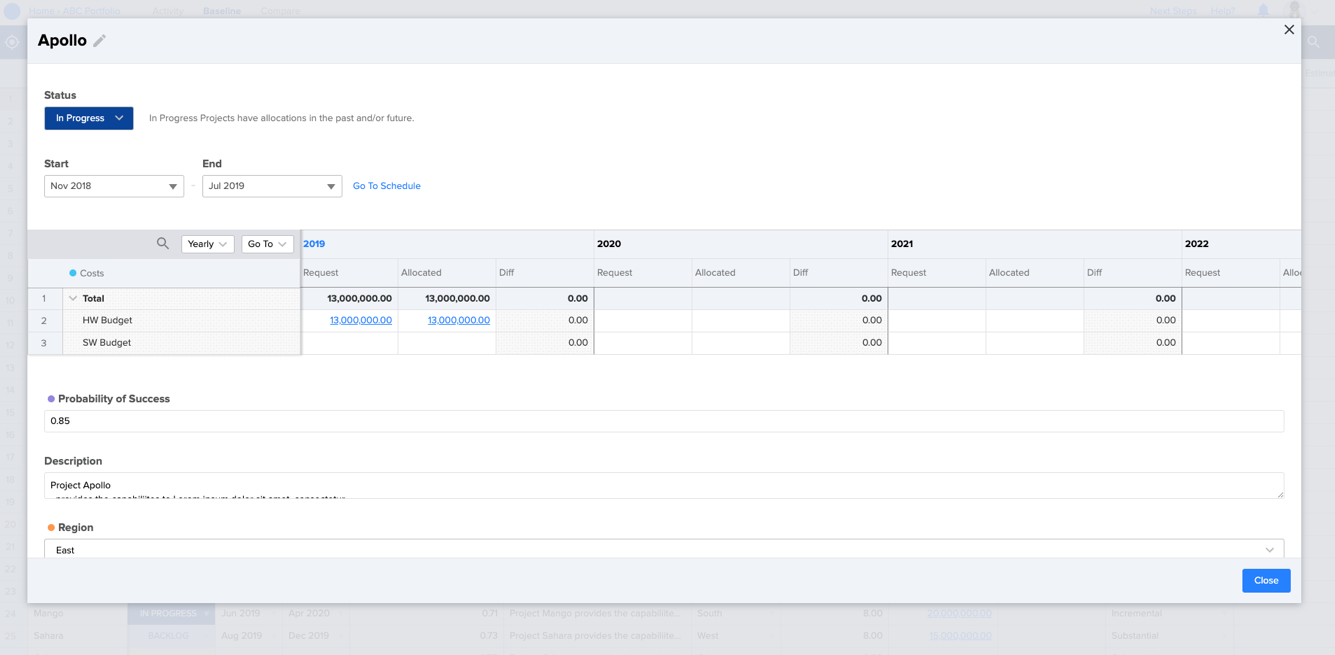This screenshot has width=1335, height=655.
Task: Follow the Go To Schedule link
Action: 386,186
